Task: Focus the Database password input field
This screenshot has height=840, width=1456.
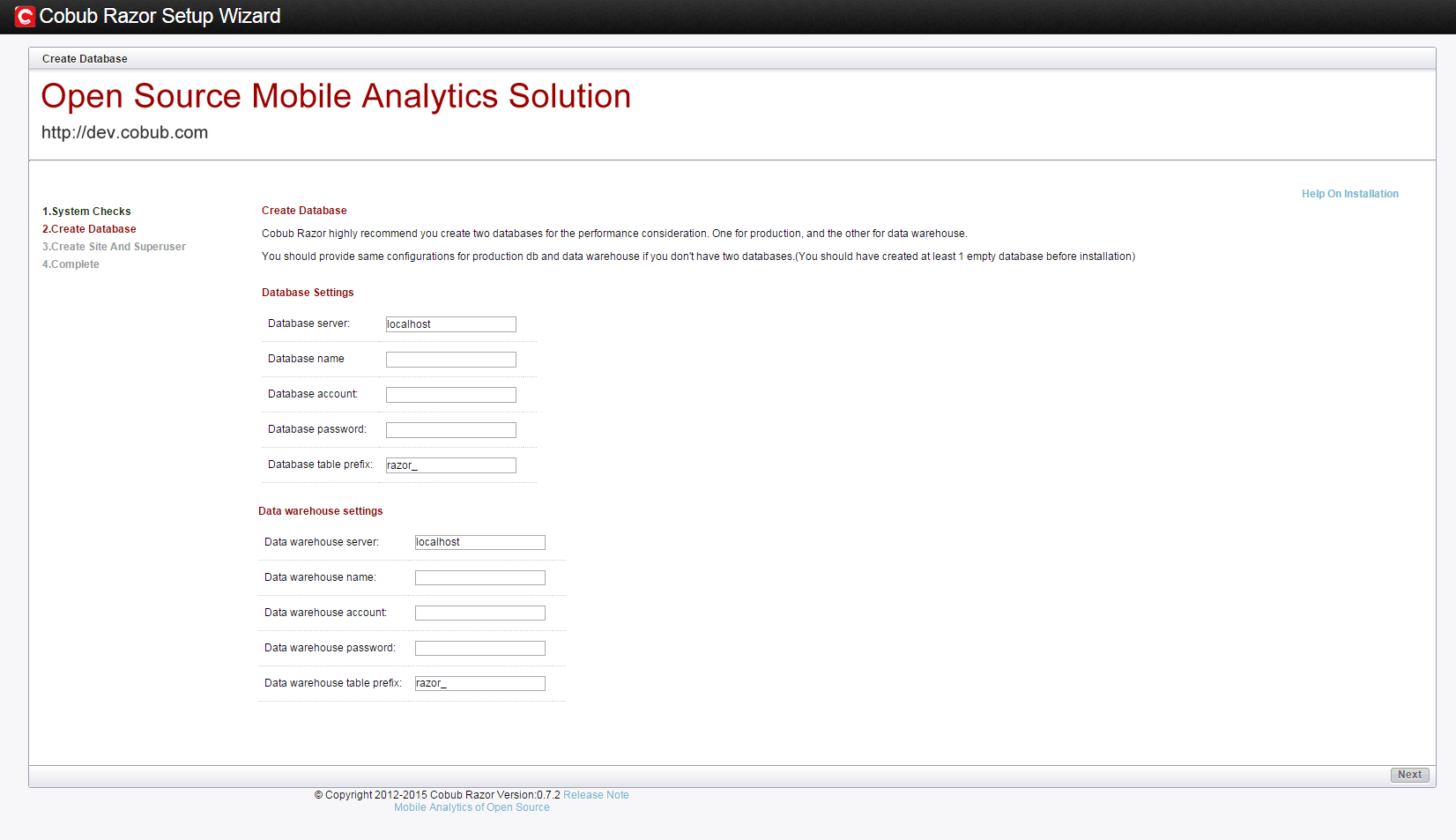Action: [x=450, y=430]
